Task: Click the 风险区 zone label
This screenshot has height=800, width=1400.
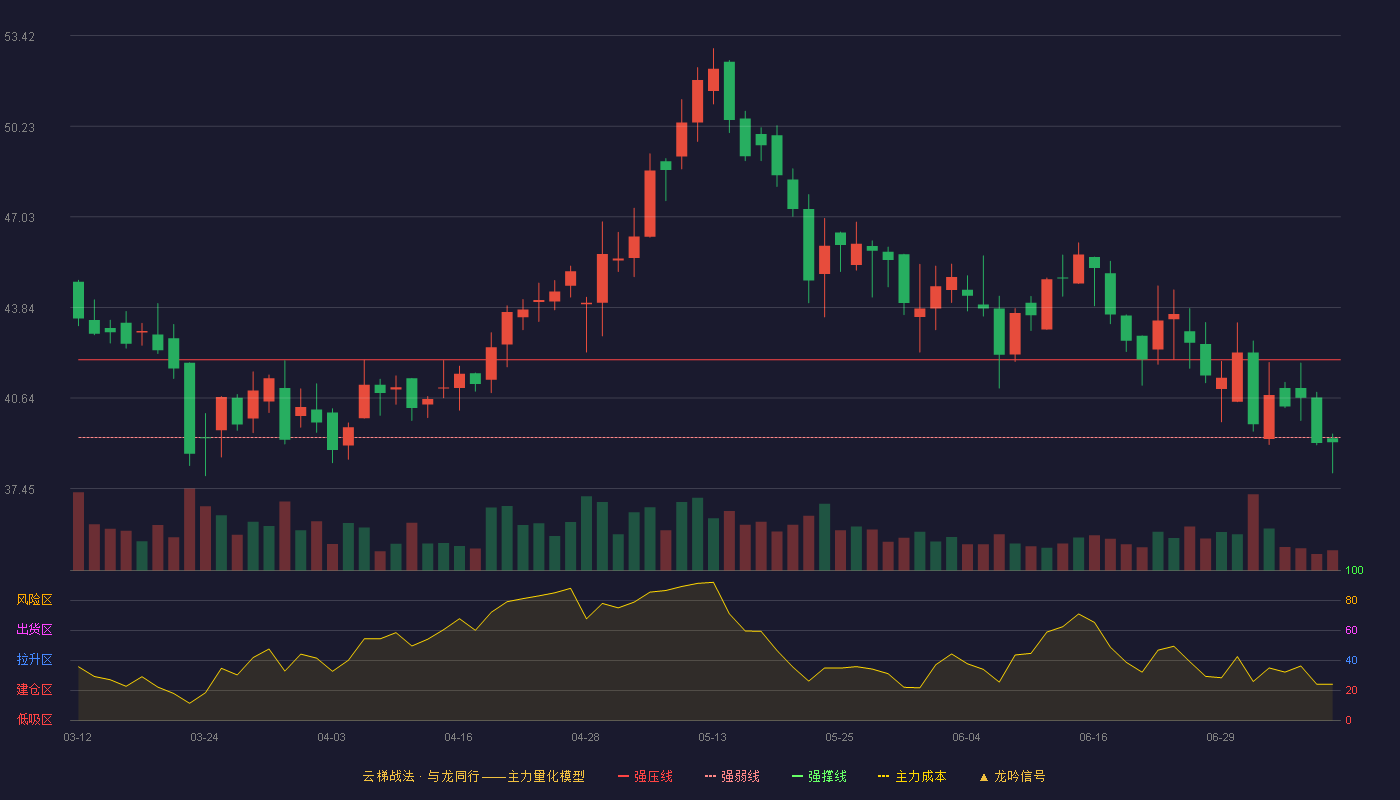Action: pyautogui.click(x=34, y=600)
